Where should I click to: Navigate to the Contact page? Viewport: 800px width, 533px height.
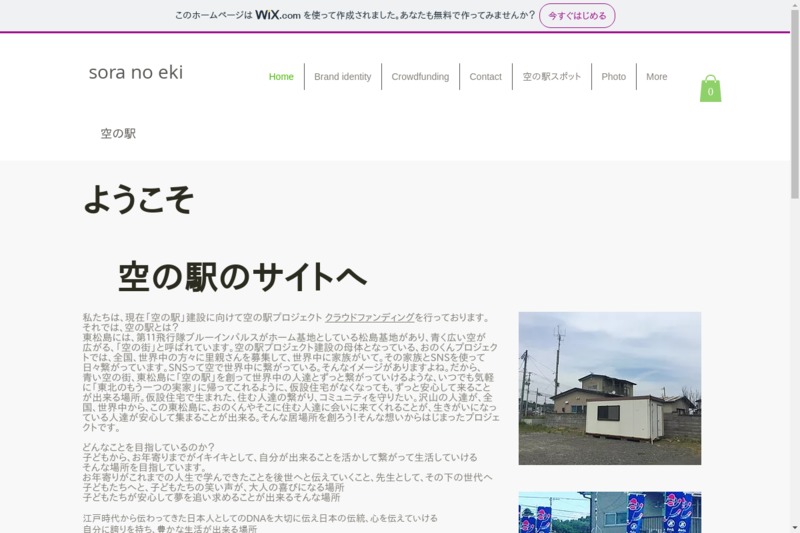pyautogui.click(x=485, y=77)
